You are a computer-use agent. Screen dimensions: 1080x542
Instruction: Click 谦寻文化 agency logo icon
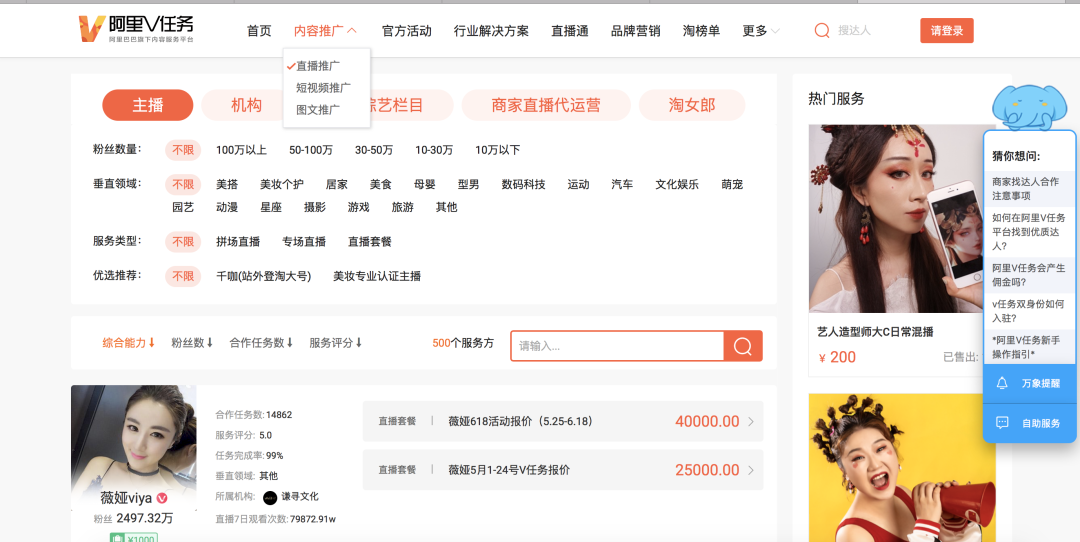click(x=270, y=497)
